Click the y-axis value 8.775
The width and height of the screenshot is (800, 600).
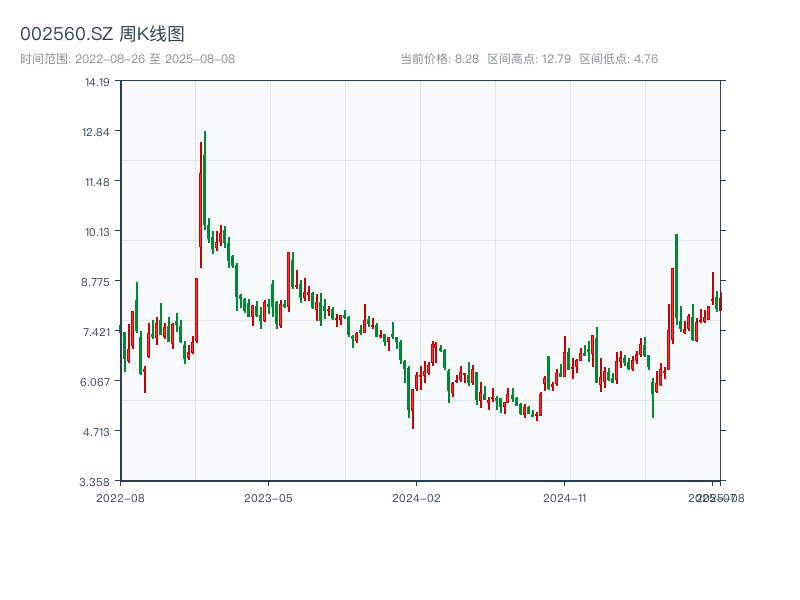point(95,282)
